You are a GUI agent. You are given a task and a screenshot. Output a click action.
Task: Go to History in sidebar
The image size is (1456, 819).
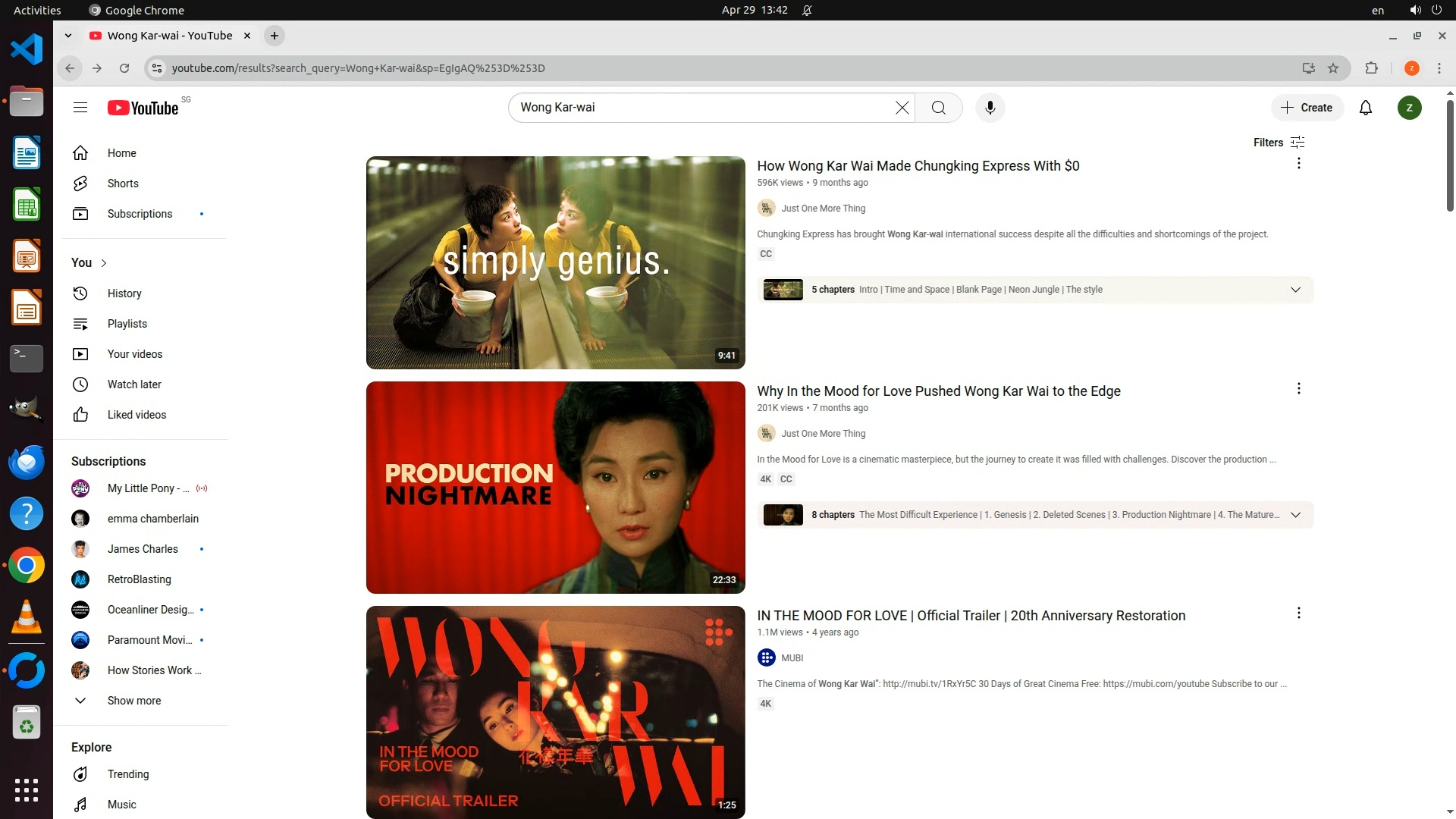point(124,293)
